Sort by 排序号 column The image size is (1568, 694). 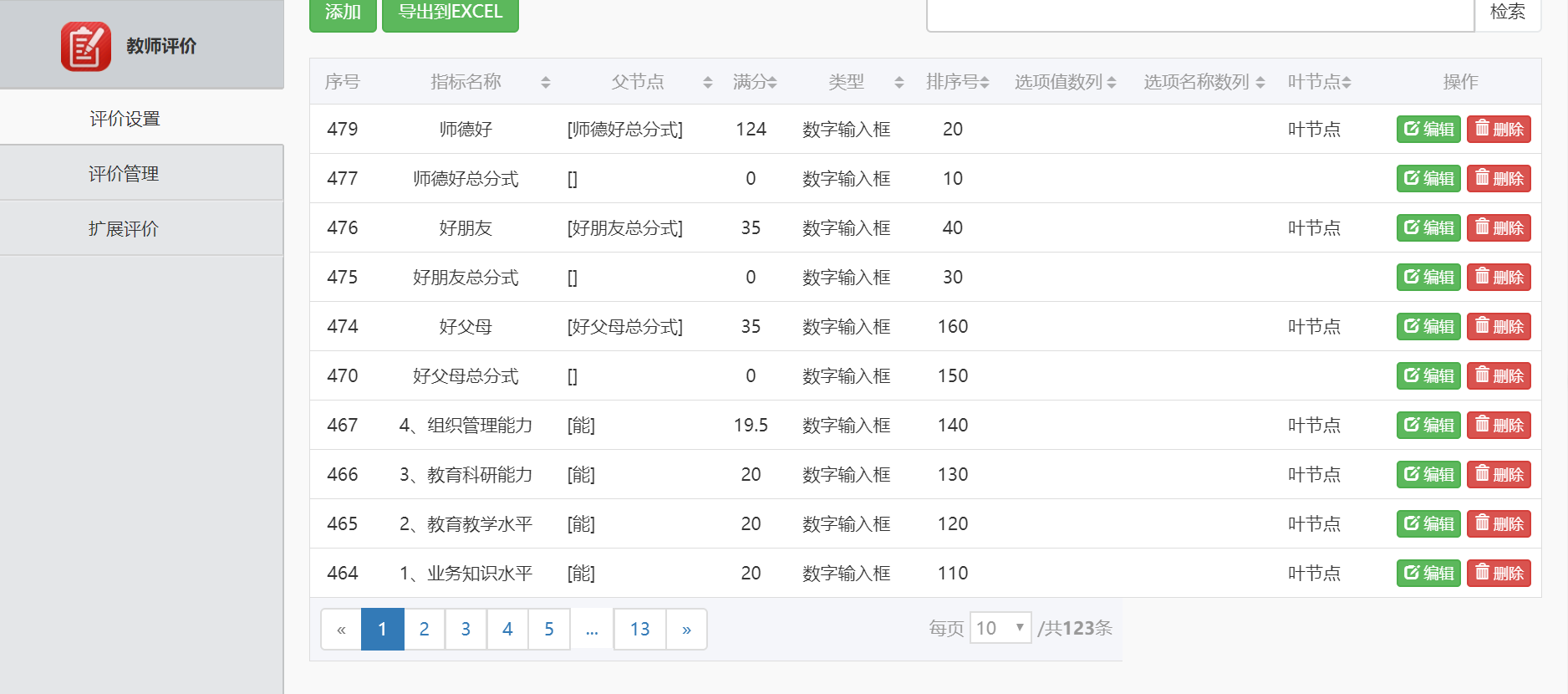click(x=984, y=82)
